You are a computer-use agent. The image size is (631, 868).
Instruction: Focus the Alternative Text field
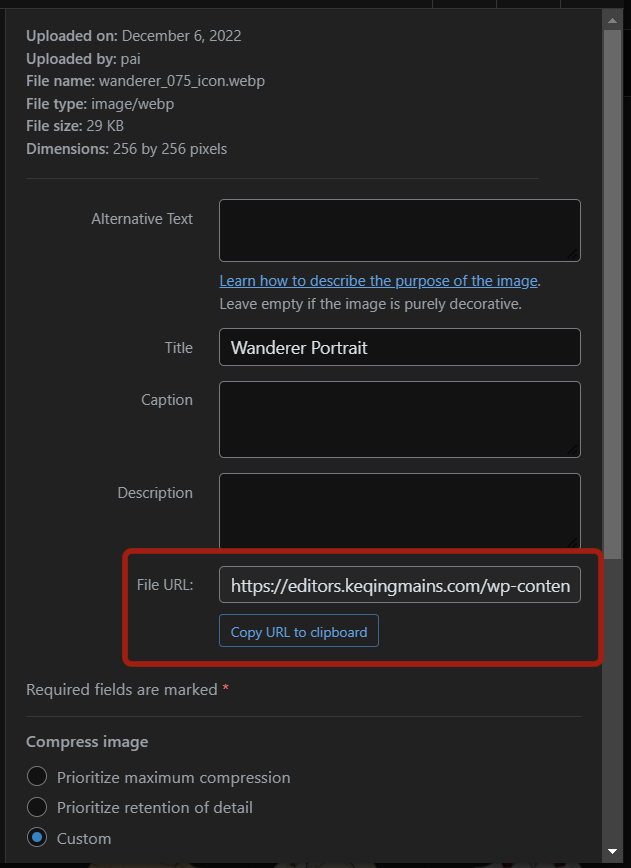[399, 230]
